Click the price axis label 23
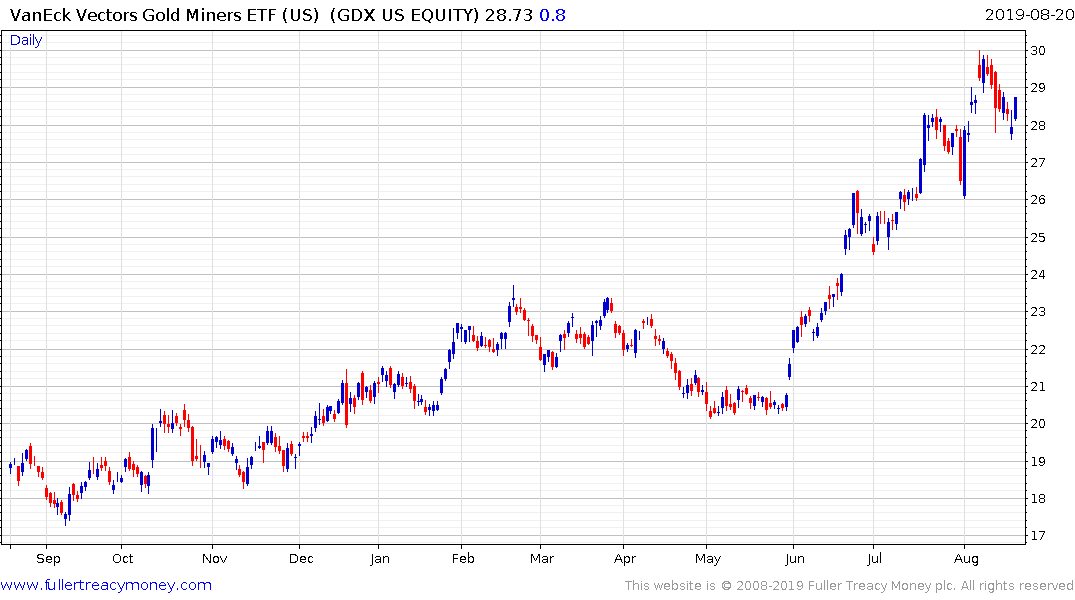This screenshot has height=600, width=1075. pos(1037,311)
